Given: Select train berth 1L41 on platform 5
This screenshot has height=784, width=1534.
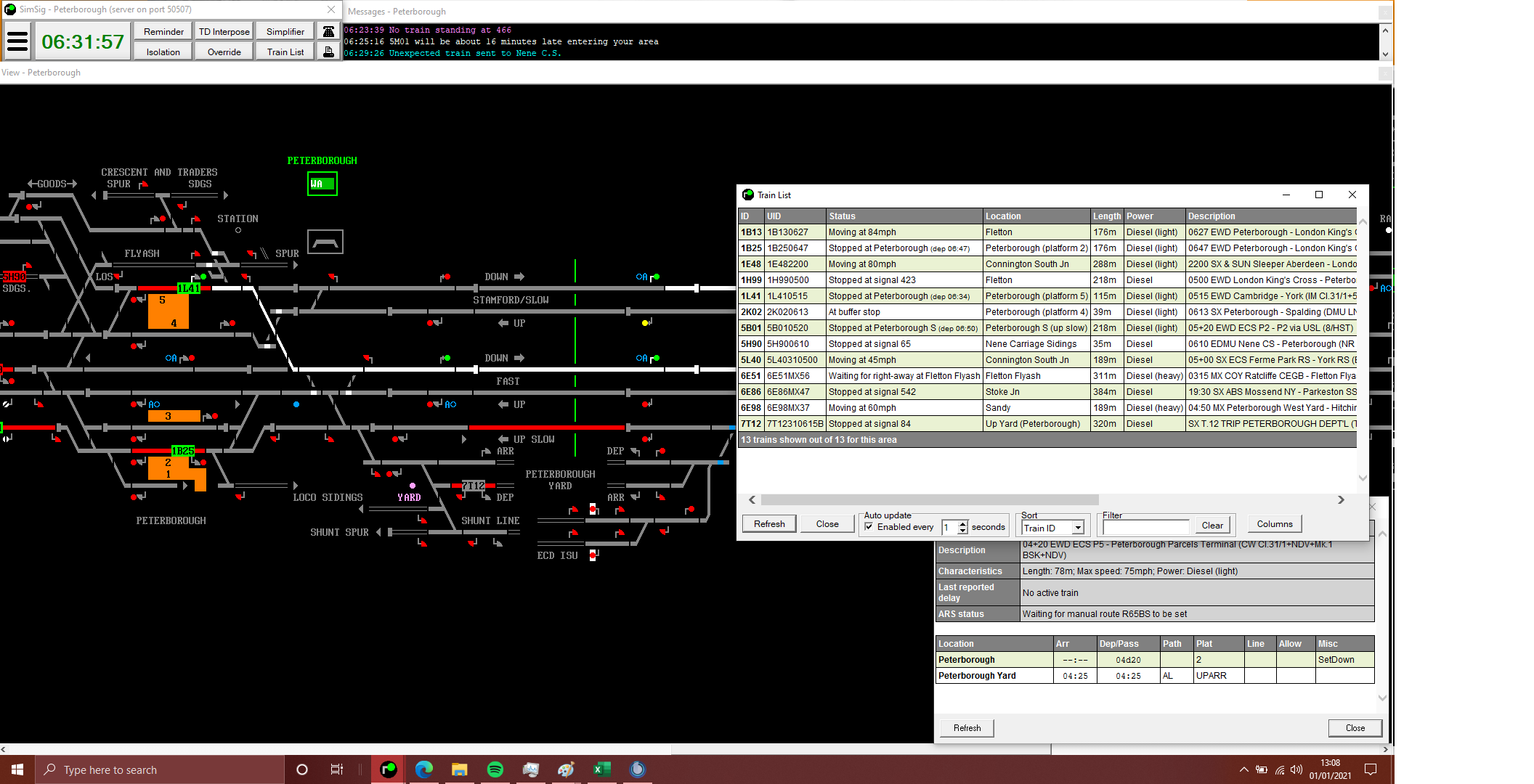Looking at the screenshot, I should coord(189,288).
